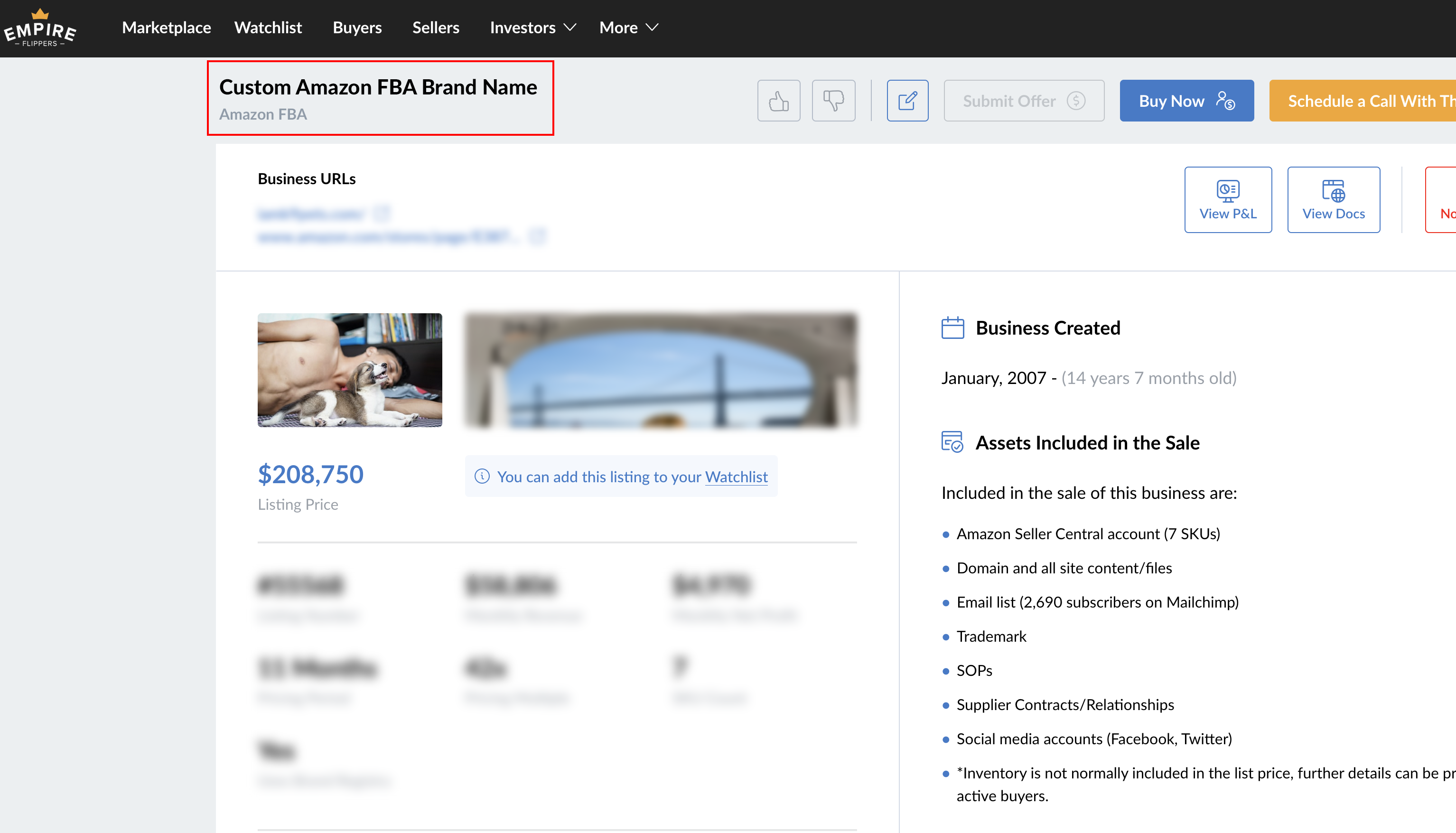Click the SOPs list item
Screen dimensions: 1456x833
point(974,671)
